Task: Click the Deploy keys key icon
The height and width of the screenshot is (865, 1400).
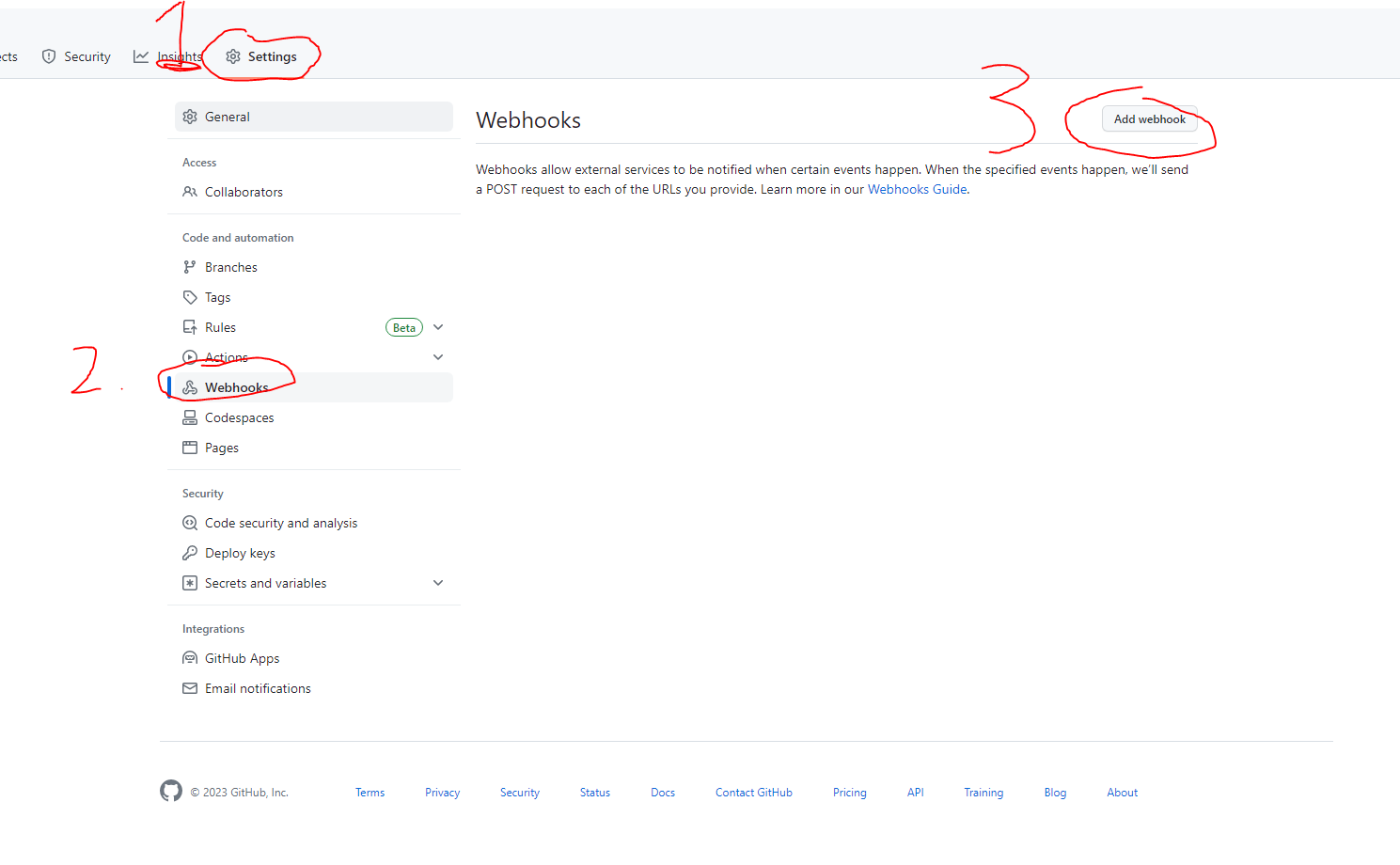Action: point(190,553)
